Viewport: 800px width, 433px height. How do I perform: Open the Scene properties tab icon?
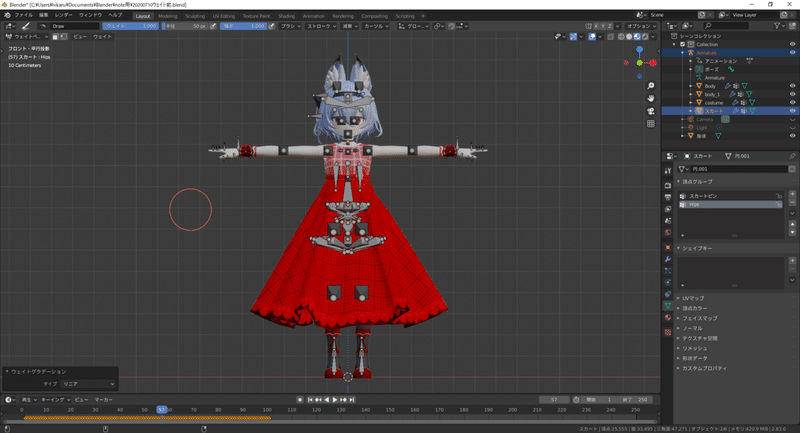point(668,221)
